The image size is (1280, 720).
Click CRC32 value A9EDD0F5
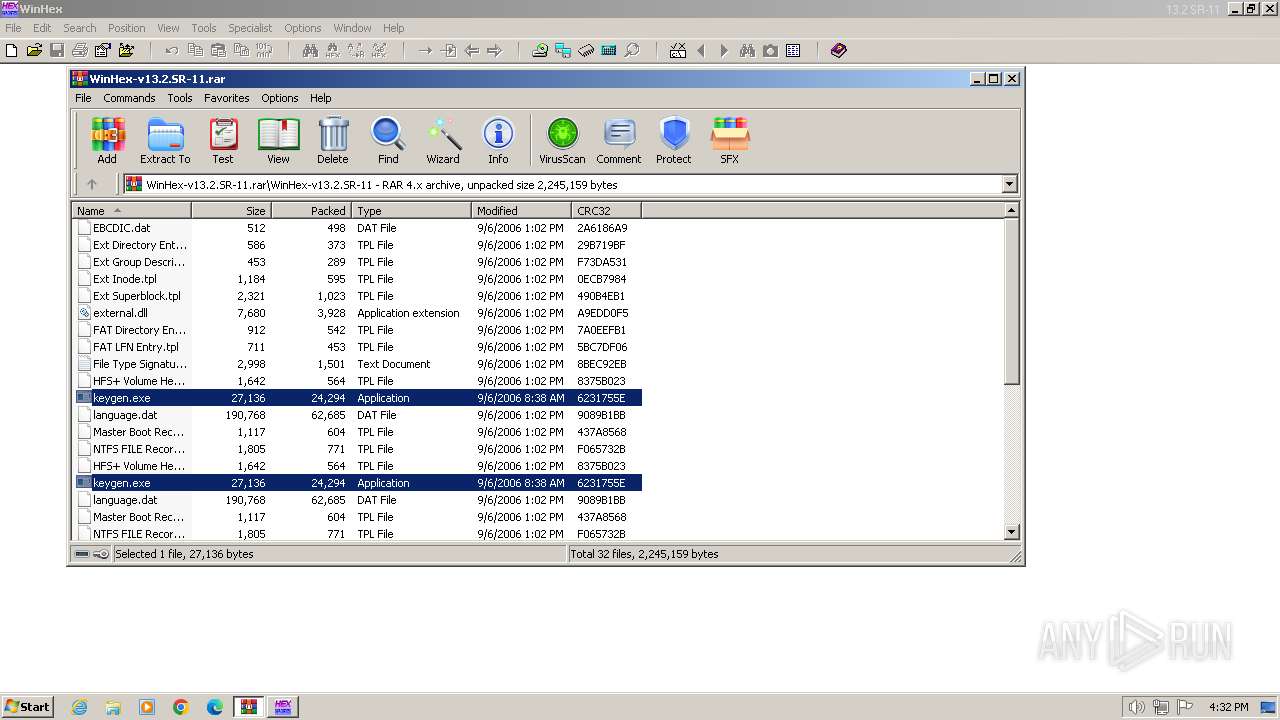click(x=602, y=313)
